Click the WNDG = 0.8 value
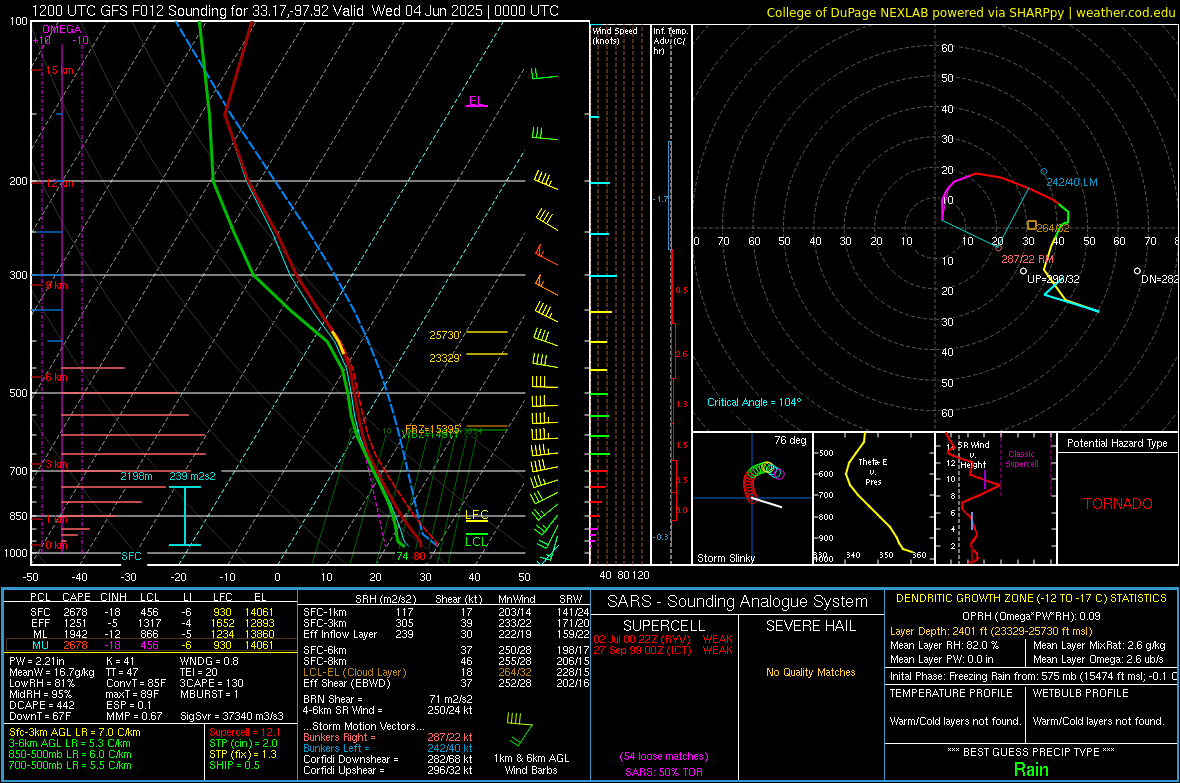Screen dimensions: 1180x783 pyautogui.click(x=209, y=661)
